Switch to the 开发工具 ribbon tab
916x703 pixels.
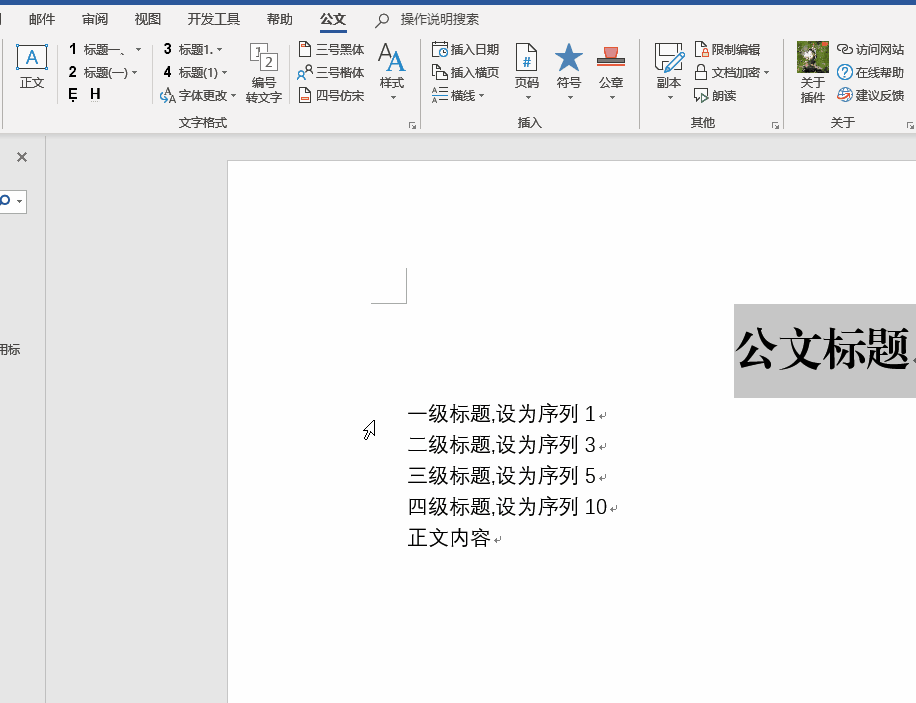(x=212, y=18)
